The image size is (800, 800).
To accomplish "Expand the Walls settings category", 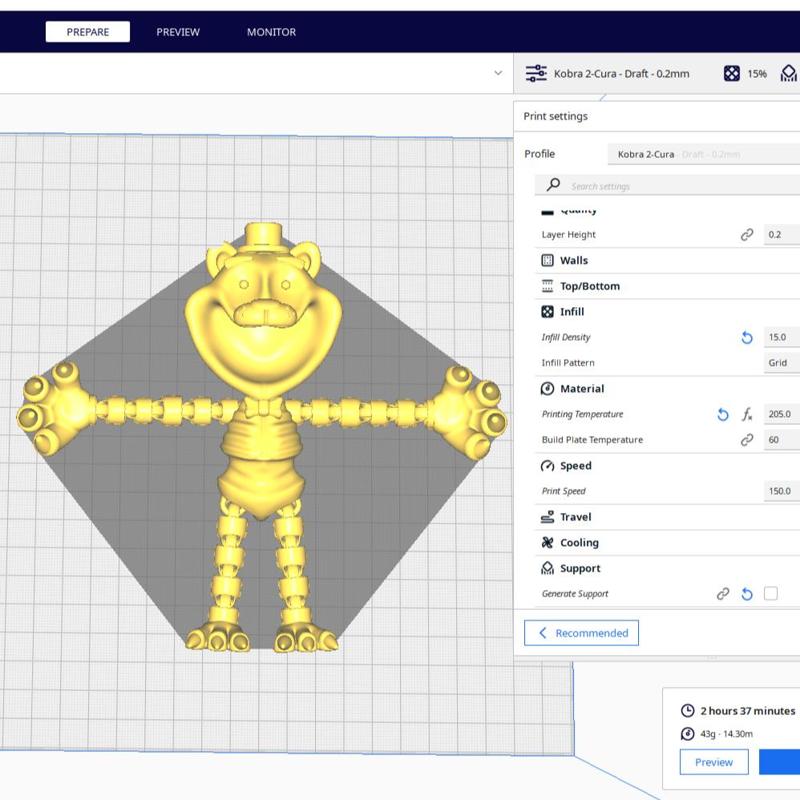I will coord(573,260).
